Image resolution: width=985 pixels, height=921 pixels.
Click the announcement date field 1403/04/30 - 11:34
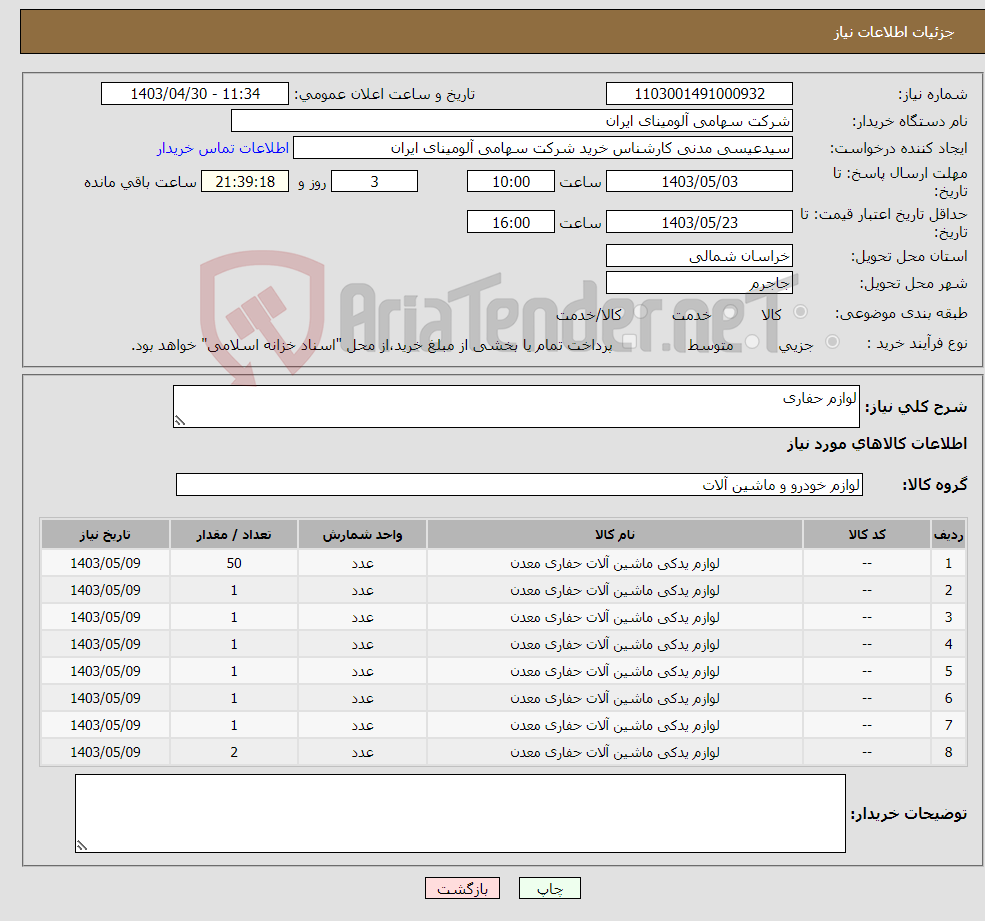[195, 94]
